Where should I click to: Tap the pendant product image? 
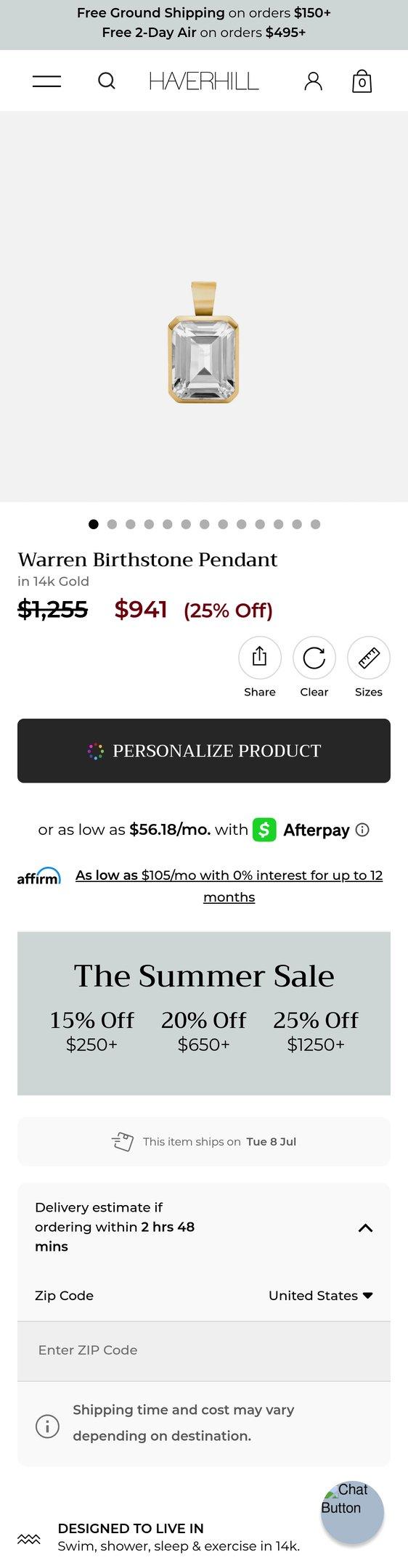point(204,343)
